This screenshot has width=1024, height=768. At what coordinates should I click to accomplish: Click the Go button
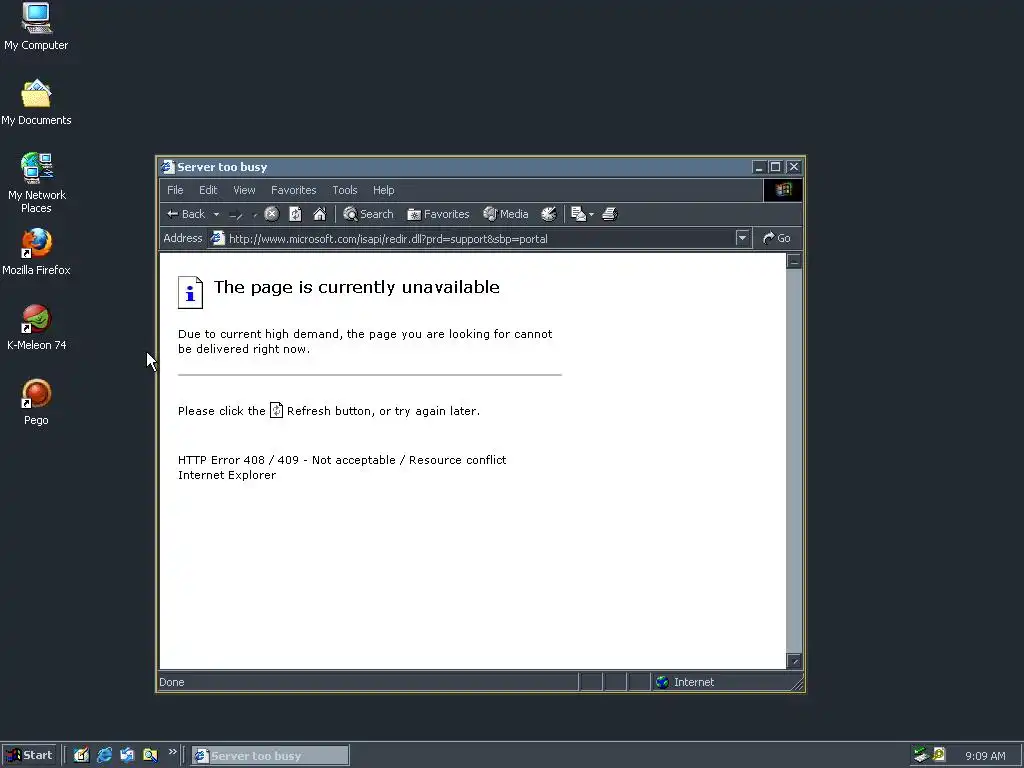point(776,238)
